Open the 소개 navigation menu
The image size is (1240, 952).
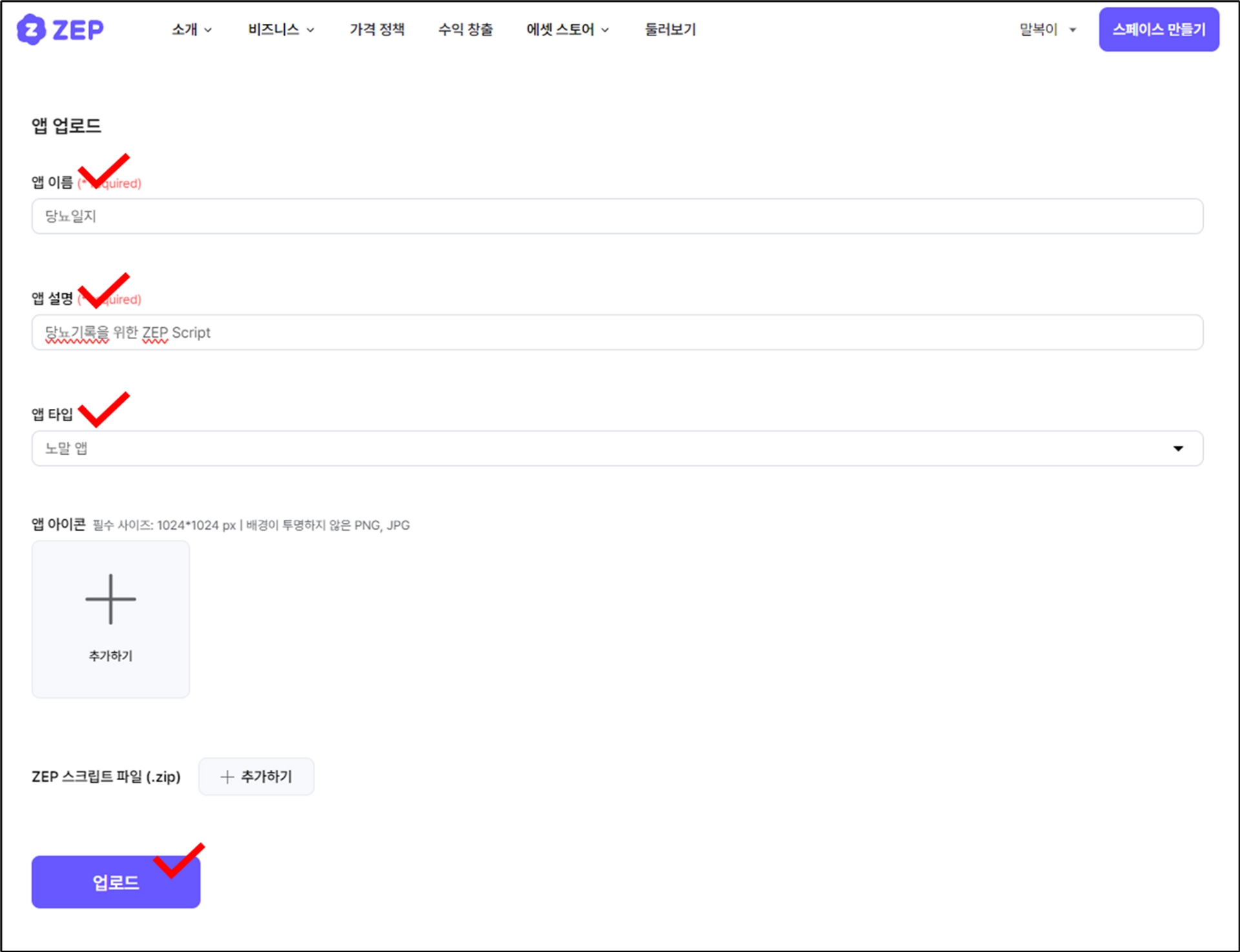click(185, 30)
